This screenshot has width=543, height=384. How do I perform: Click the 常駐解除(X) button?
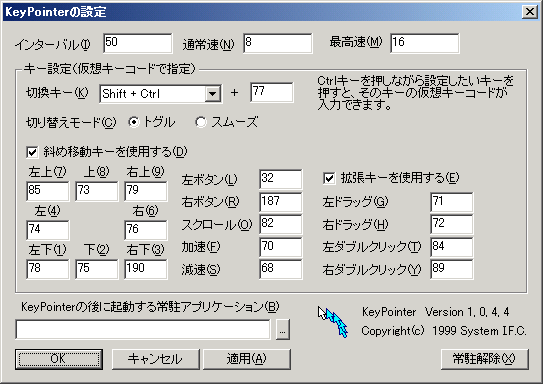click(484, 359)
